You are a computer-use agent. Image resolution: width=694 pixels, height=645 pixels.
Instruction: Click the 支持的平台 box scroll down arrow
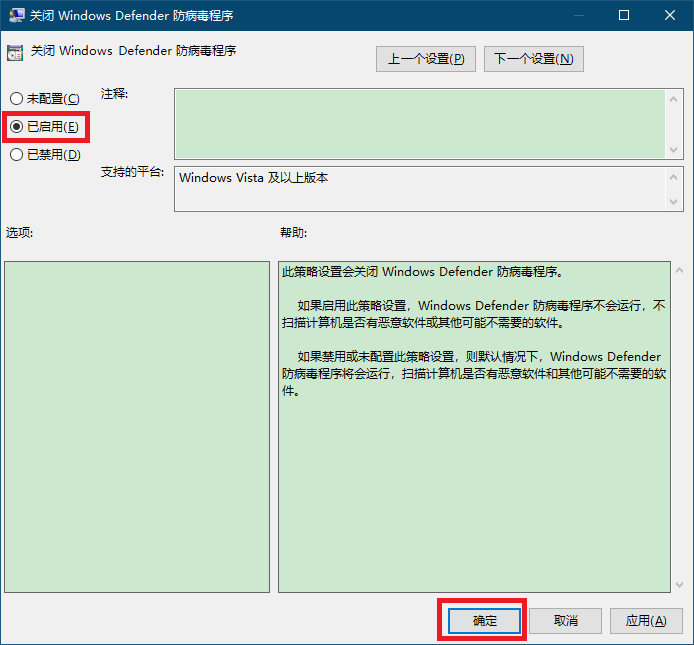point(674,201)
